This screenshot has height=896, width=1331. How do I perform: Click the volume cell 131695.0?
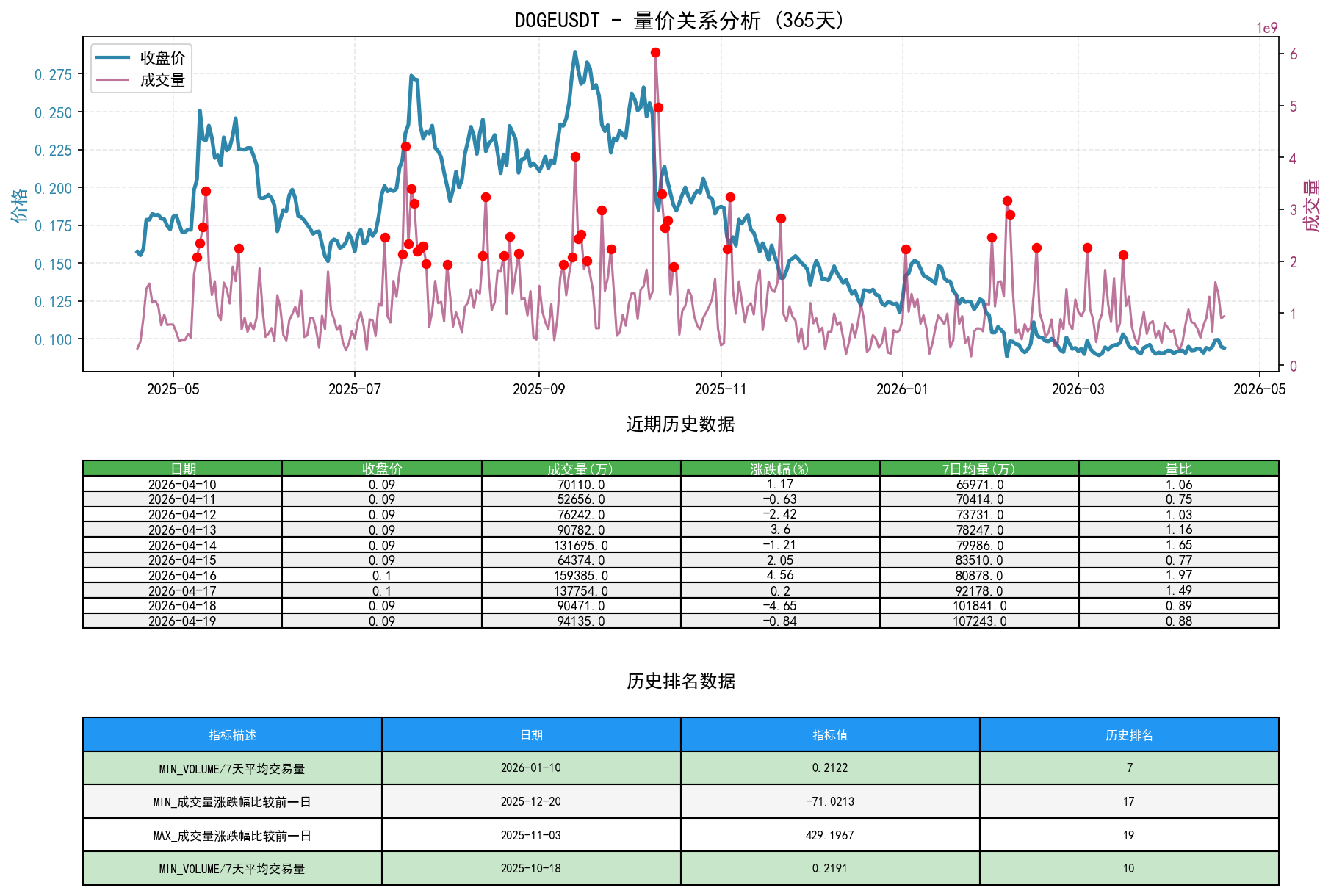(581, 545)
